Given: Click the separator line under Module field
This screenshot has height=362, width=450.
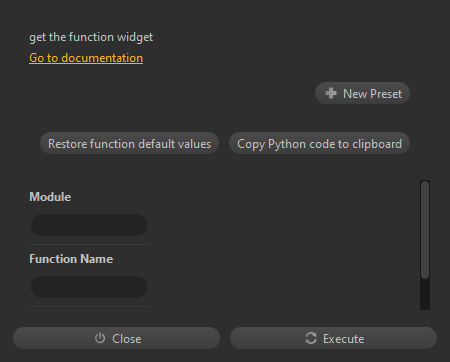Looking at the screenshot, I should (x=89, y=244).
